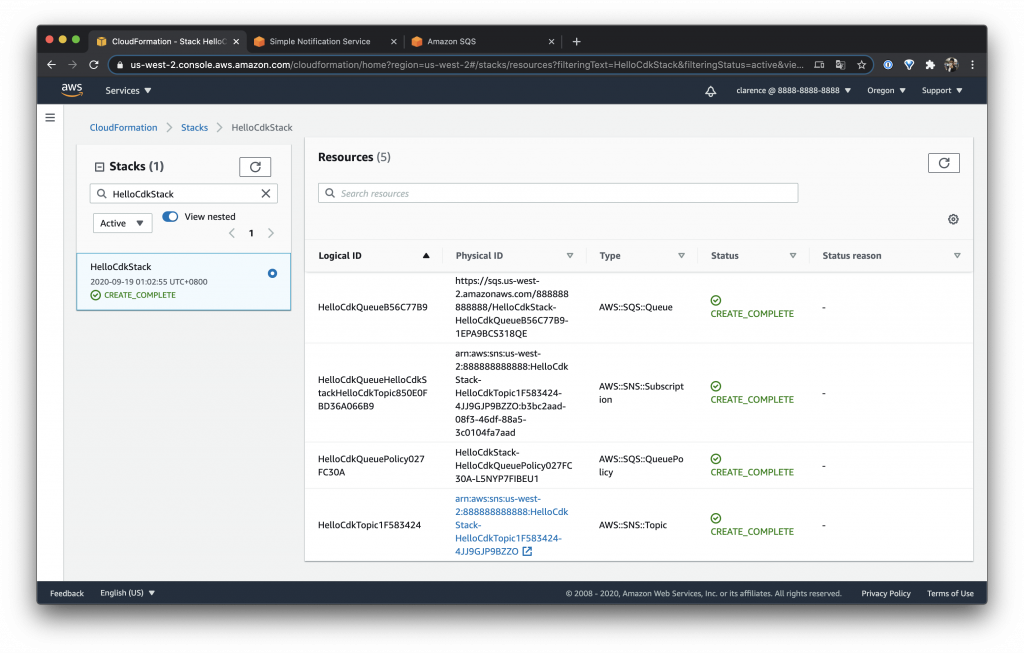Refresh the Resources table
Viewport: 1024px width, 653px height.
pos(943,163)
